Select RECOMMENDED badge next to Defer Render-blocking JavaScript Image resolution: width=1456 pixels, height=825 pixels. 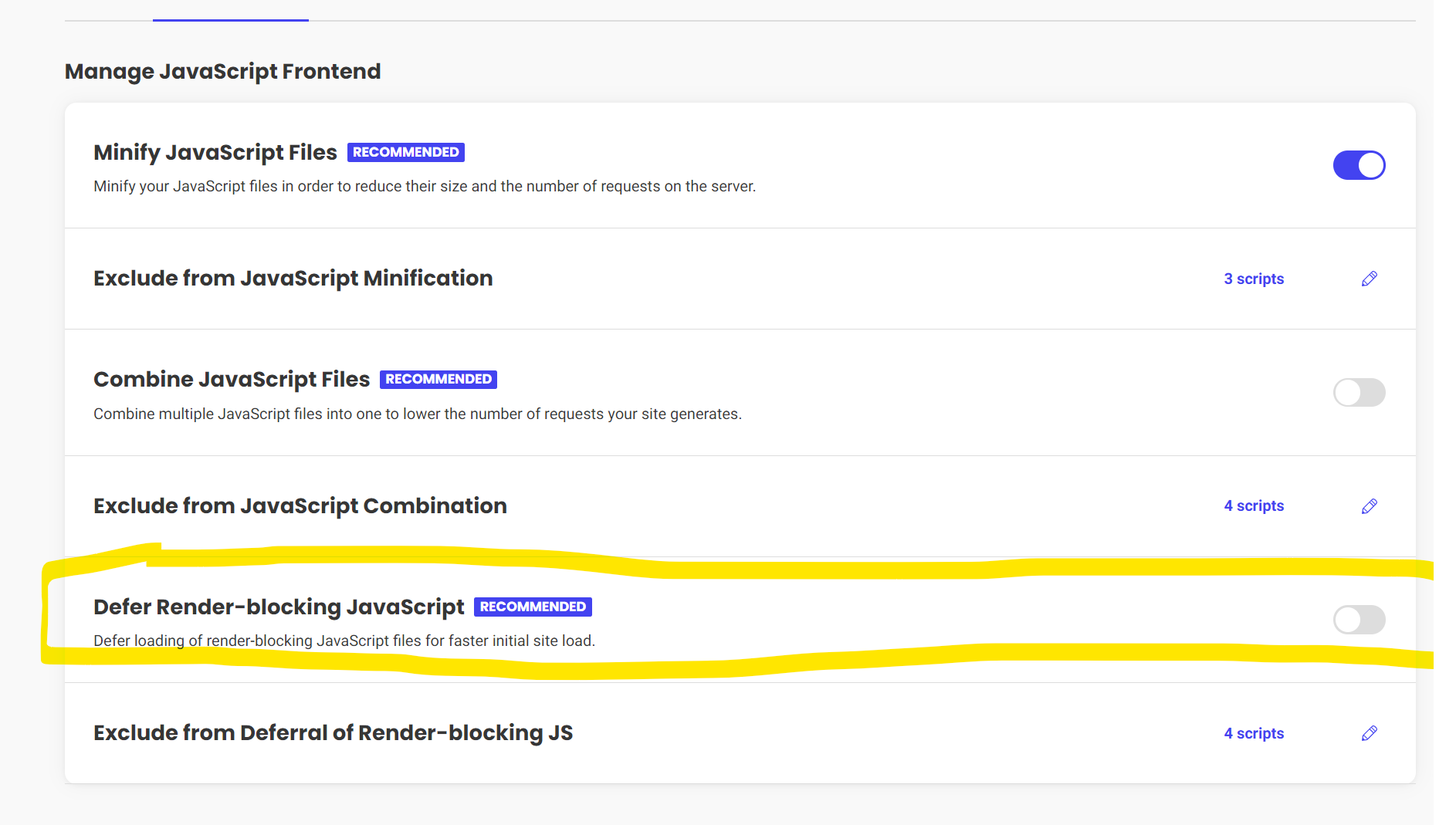533,607
